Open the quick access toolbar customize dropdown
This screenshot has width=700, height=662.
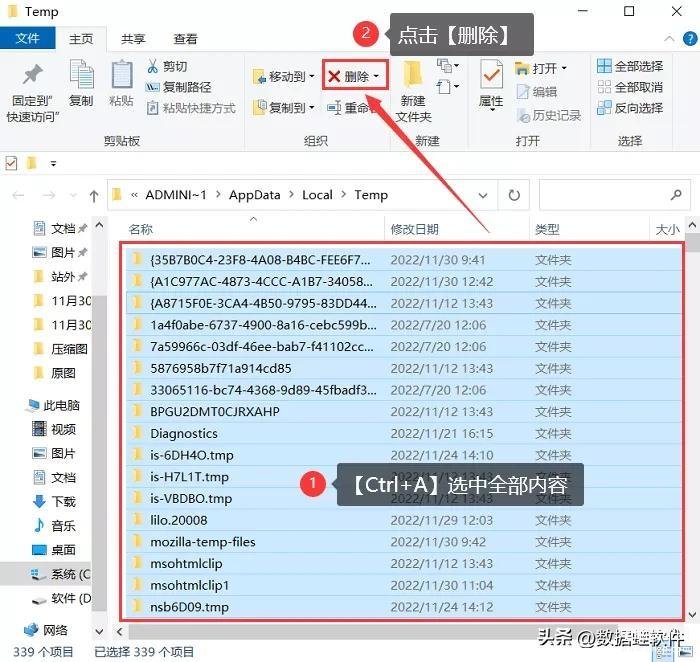tap(53, 164)
